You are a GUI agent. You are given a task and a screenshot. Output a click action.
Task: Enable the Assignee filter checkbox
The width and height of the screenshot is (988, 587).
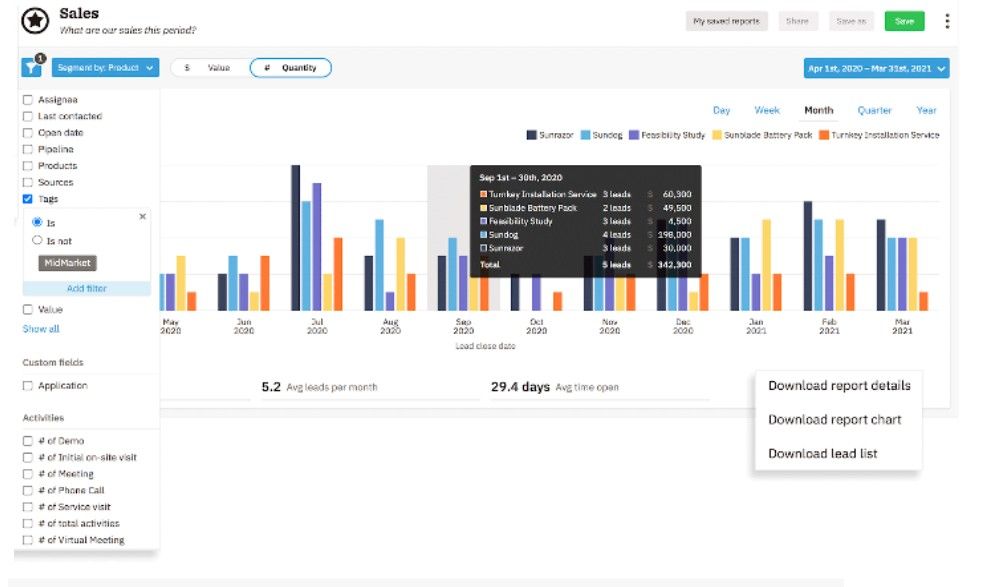point(28,100)
